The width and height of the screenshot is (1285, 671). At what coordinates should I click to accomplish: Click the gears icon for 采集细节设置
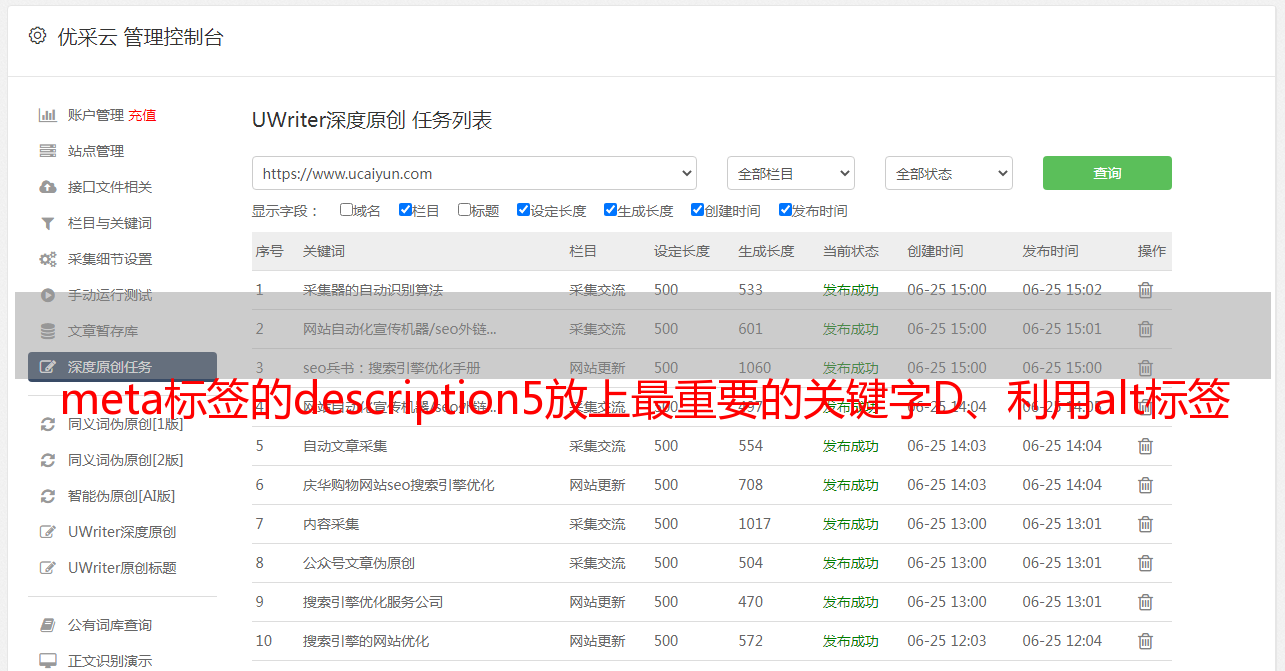(x=47, y=259)
